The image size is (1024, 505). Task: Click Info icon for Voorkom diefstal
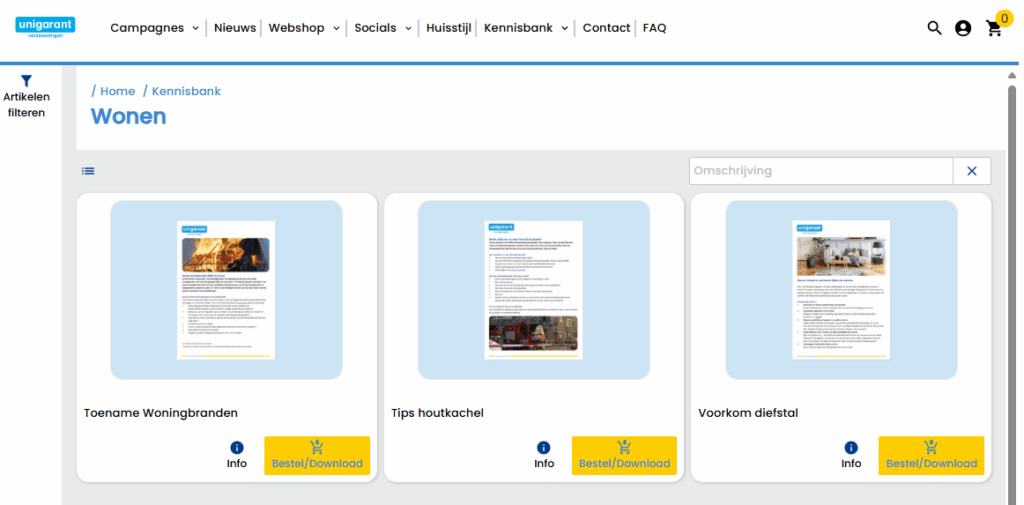(x=851, y=448)
